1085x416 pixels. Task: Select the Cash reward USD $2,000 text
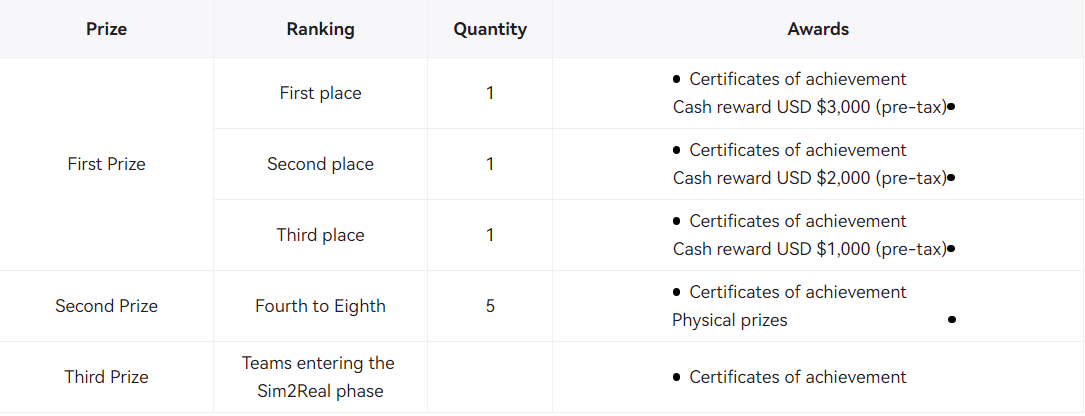click(x=809, y=178)
